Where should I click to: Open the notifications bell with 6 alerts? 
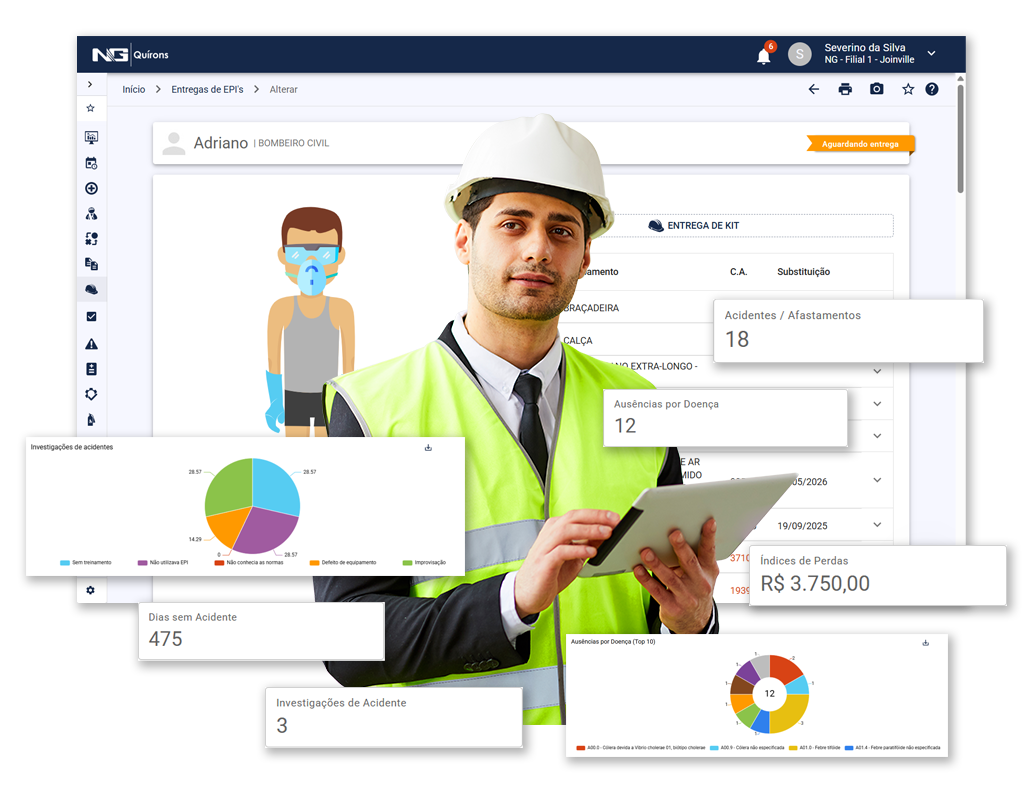tap(763, 56)
